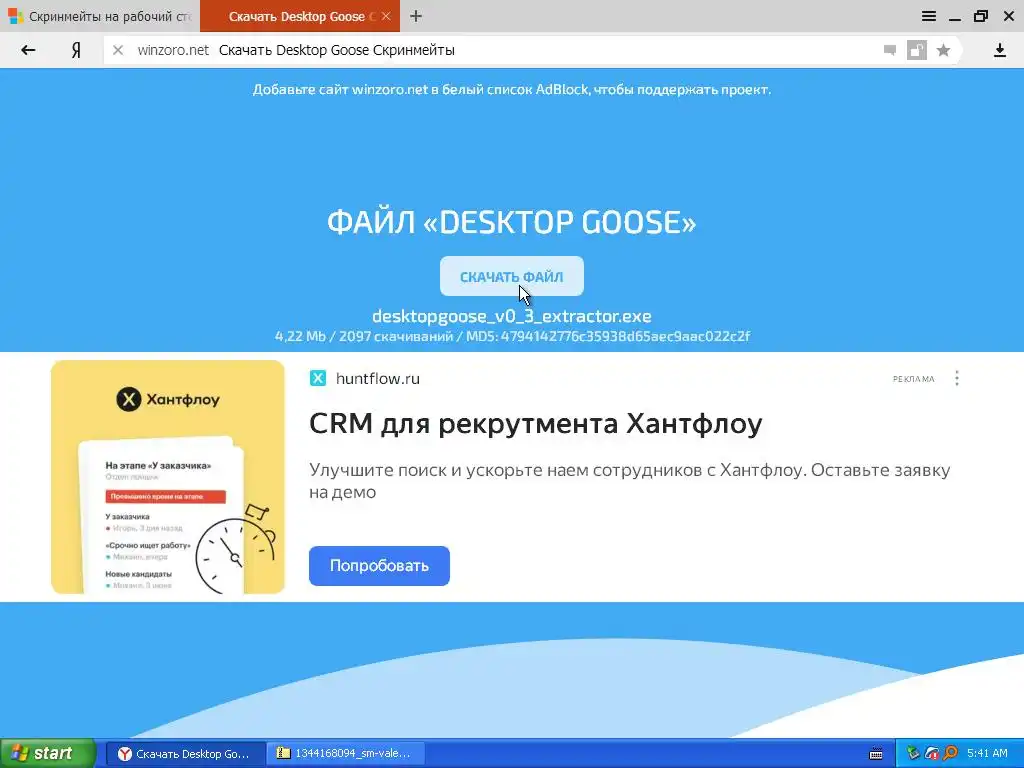Viewport: 1024px width, 768px height.
Task: Click the Хантфлоу yellow ad image
Action: 168,477
